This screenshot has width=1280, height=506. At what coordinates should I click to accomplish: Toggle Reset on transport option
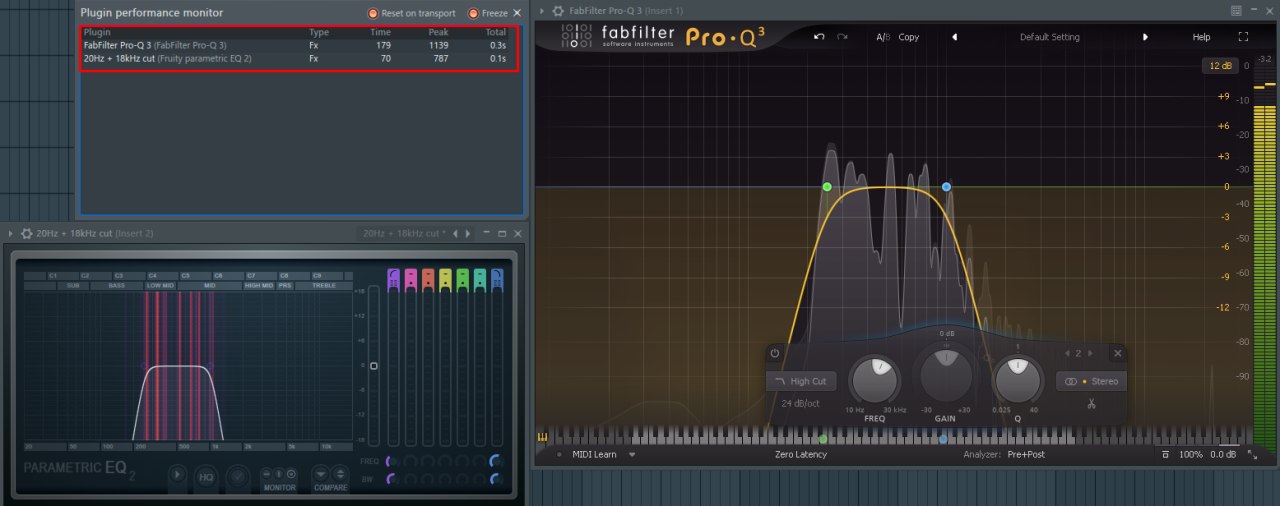pyautogui.click(x=411, y=13)
